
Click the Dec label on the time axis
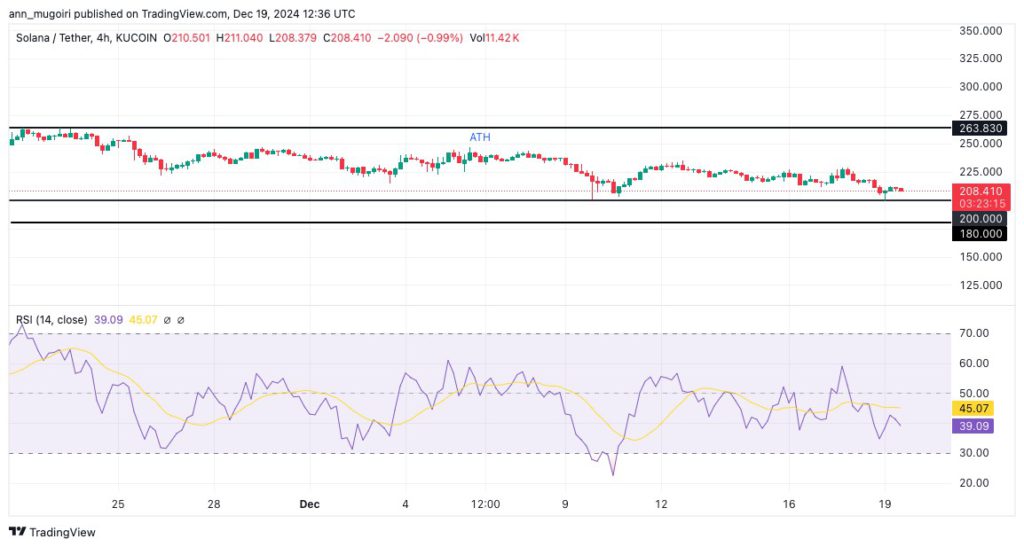pos(310,504)
